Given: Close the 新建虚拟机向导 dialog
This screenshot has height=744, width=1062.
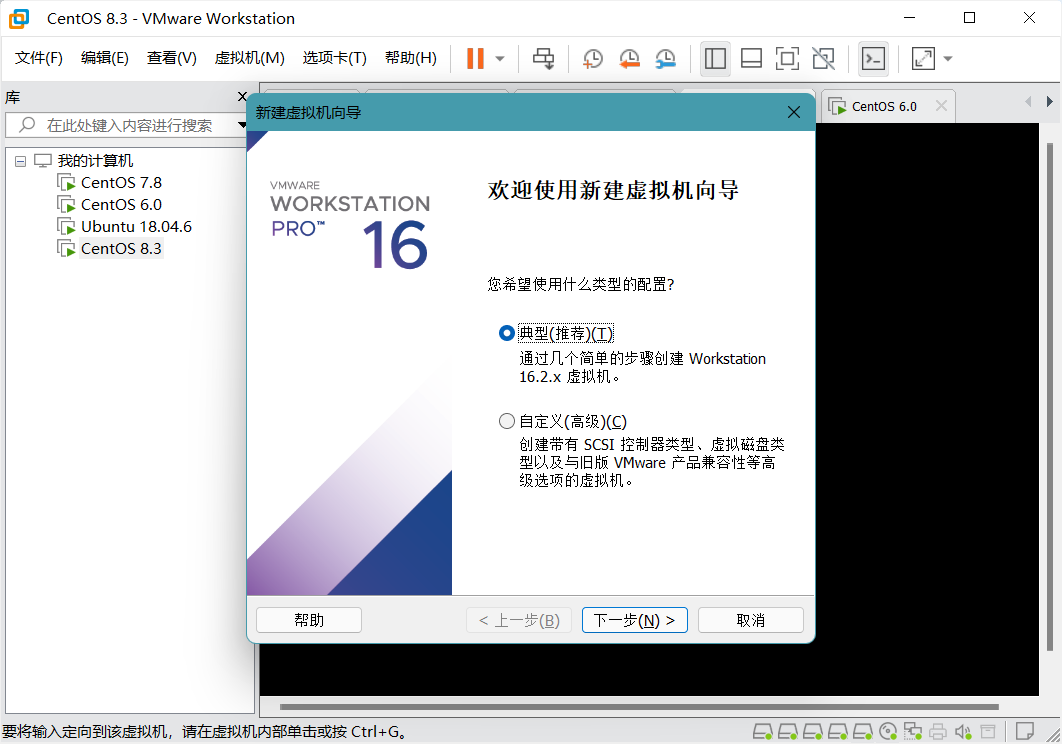Looking at the screenshot, I should [x=794, y=112].
